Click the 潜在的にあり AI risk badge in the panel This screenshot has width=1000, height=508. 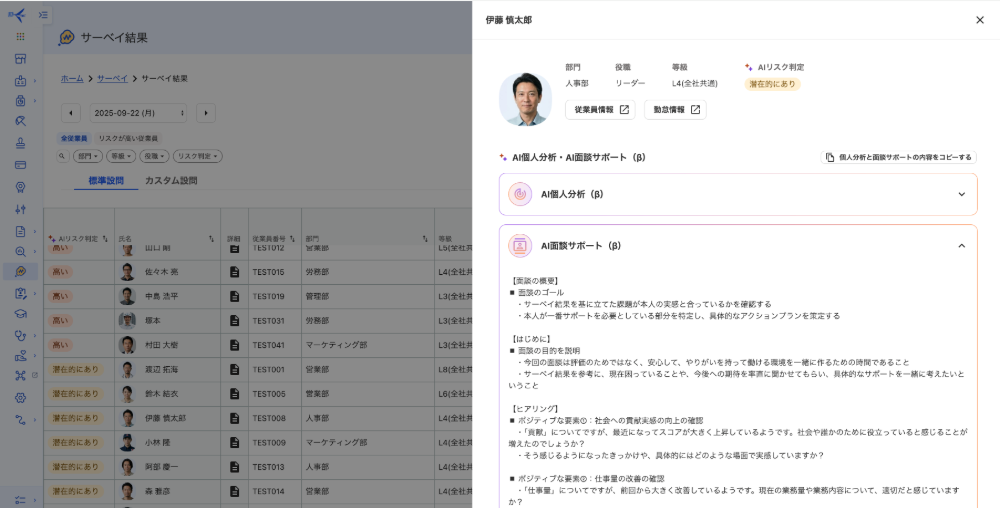pyautogui.click(x=772, y=84)
